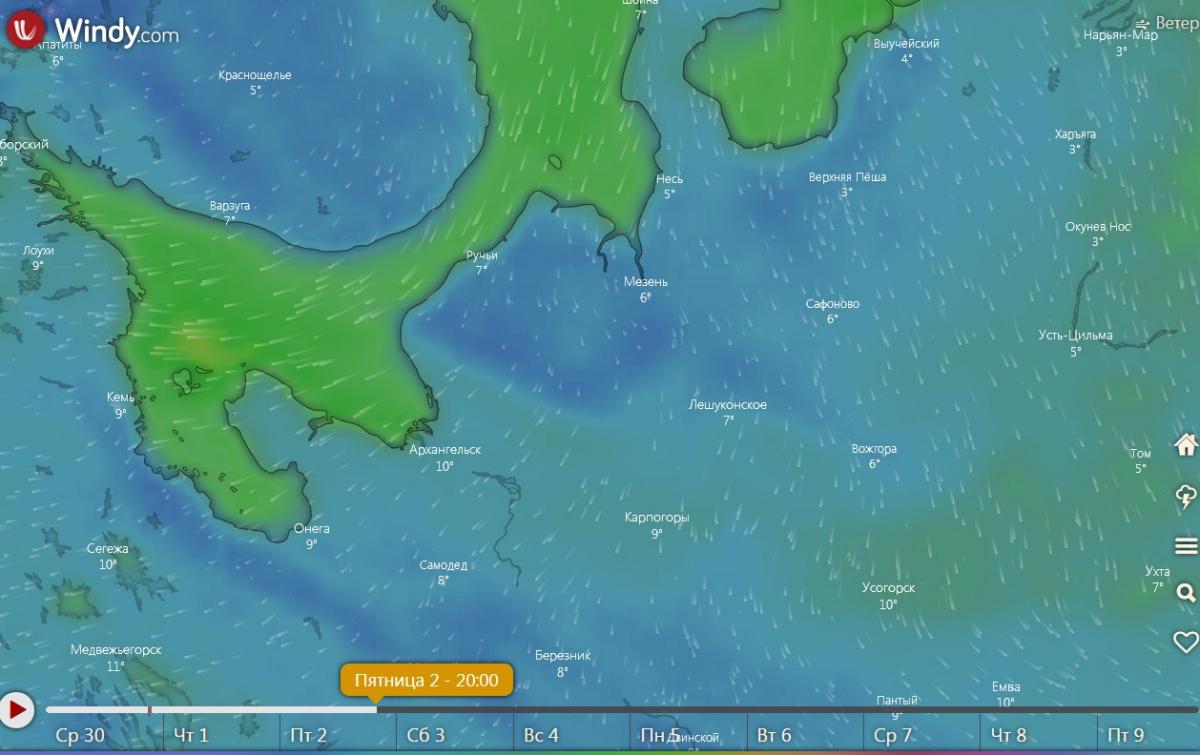Click the timeline progress bar near Ср 7

tap(892, 710)
